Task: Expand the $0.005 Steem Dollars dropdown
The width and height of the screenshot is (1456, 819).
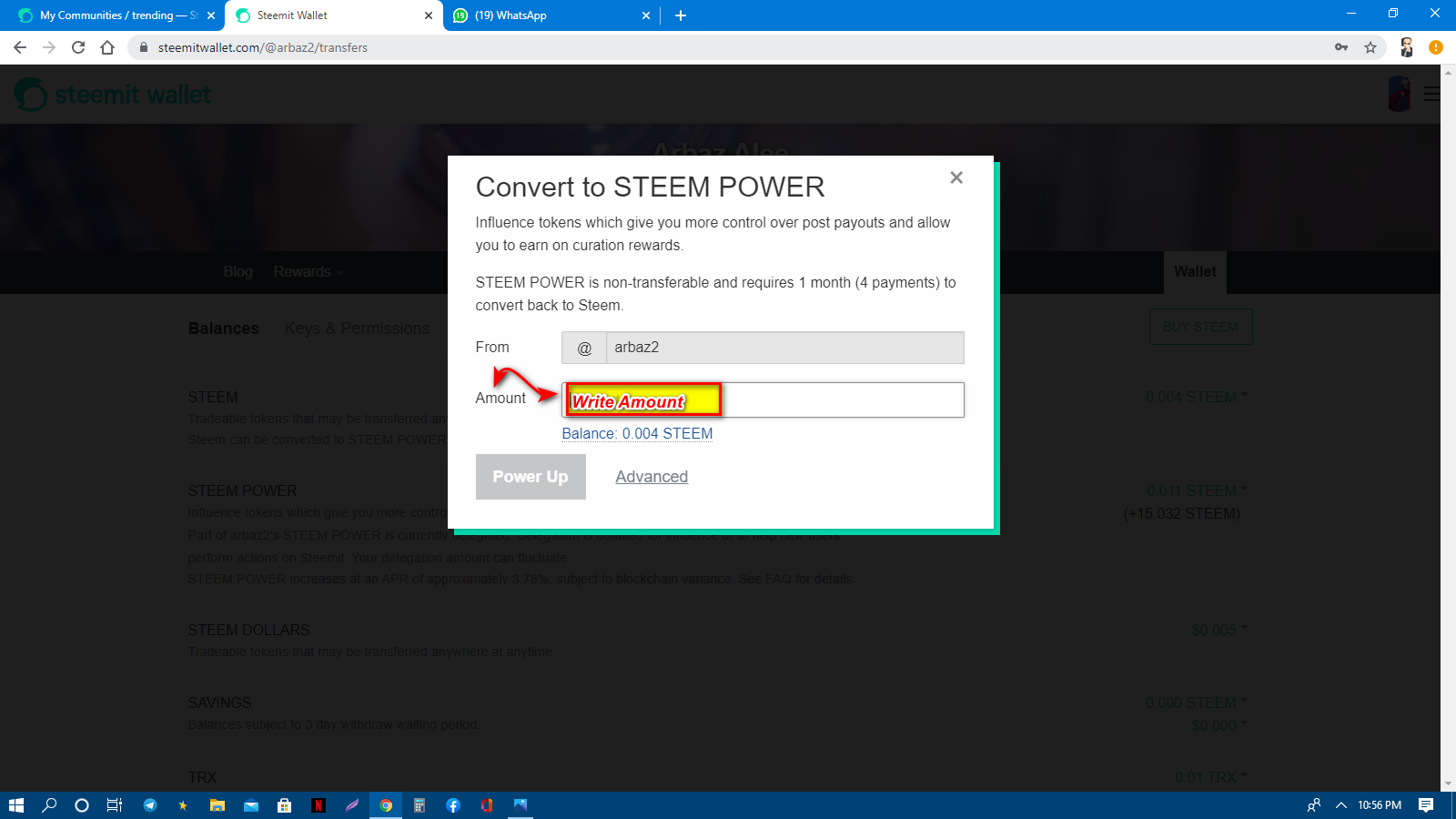Action: (x=1219, y=631)
